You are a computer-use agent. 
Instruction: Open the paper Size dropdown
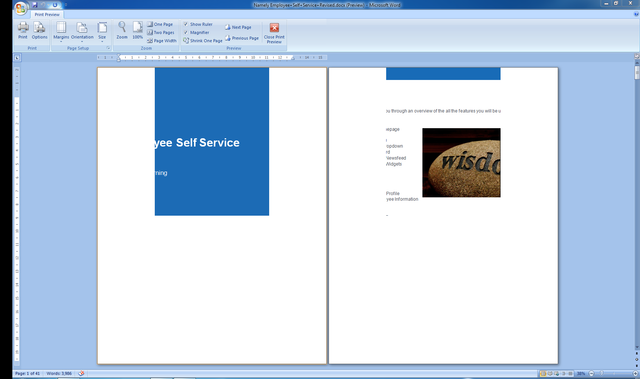click(102, 32)
